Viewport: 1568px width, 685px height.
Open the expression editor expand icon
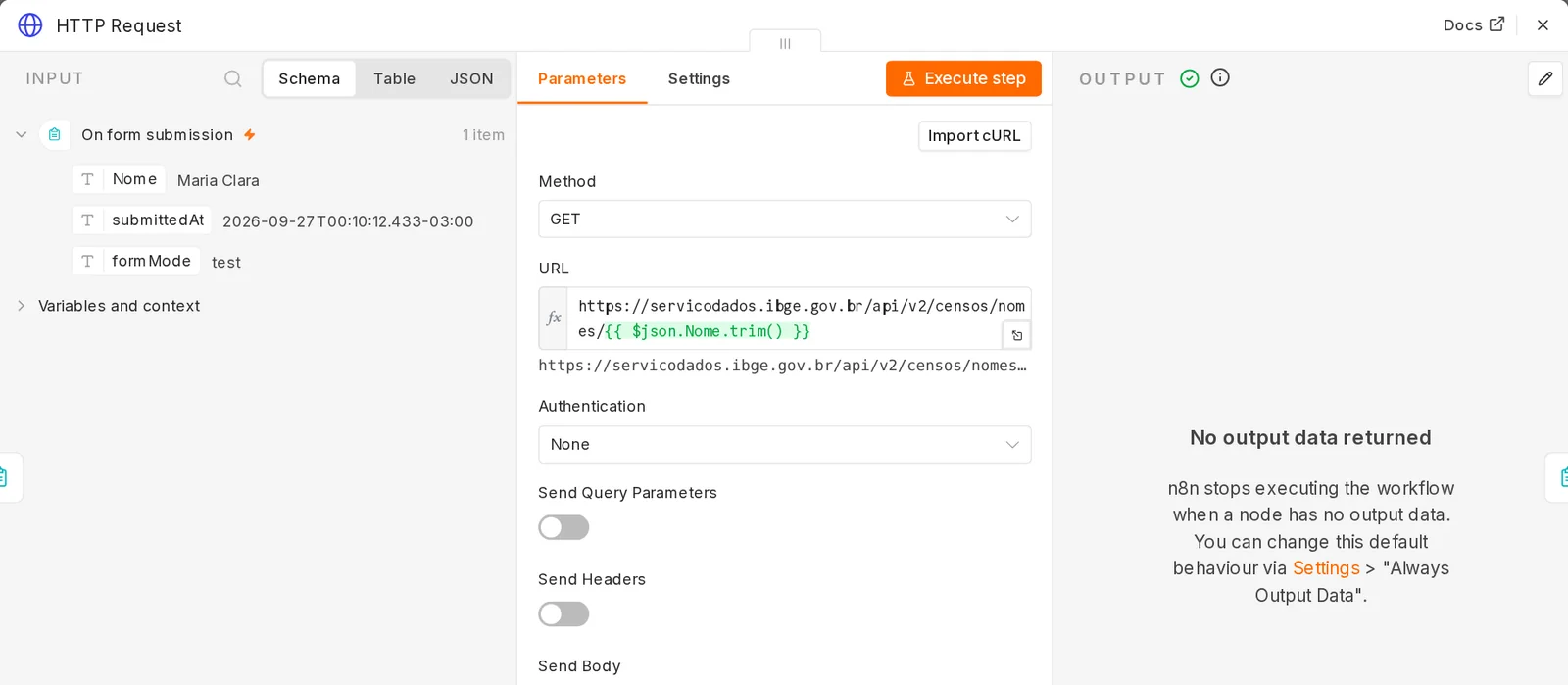[x=1017, y=335]
